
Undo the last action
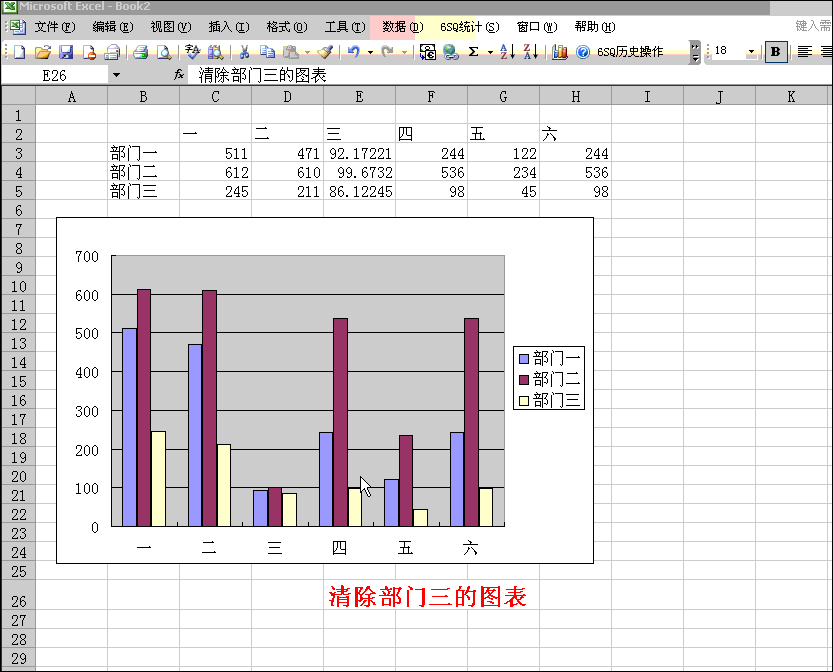[354, 52]
